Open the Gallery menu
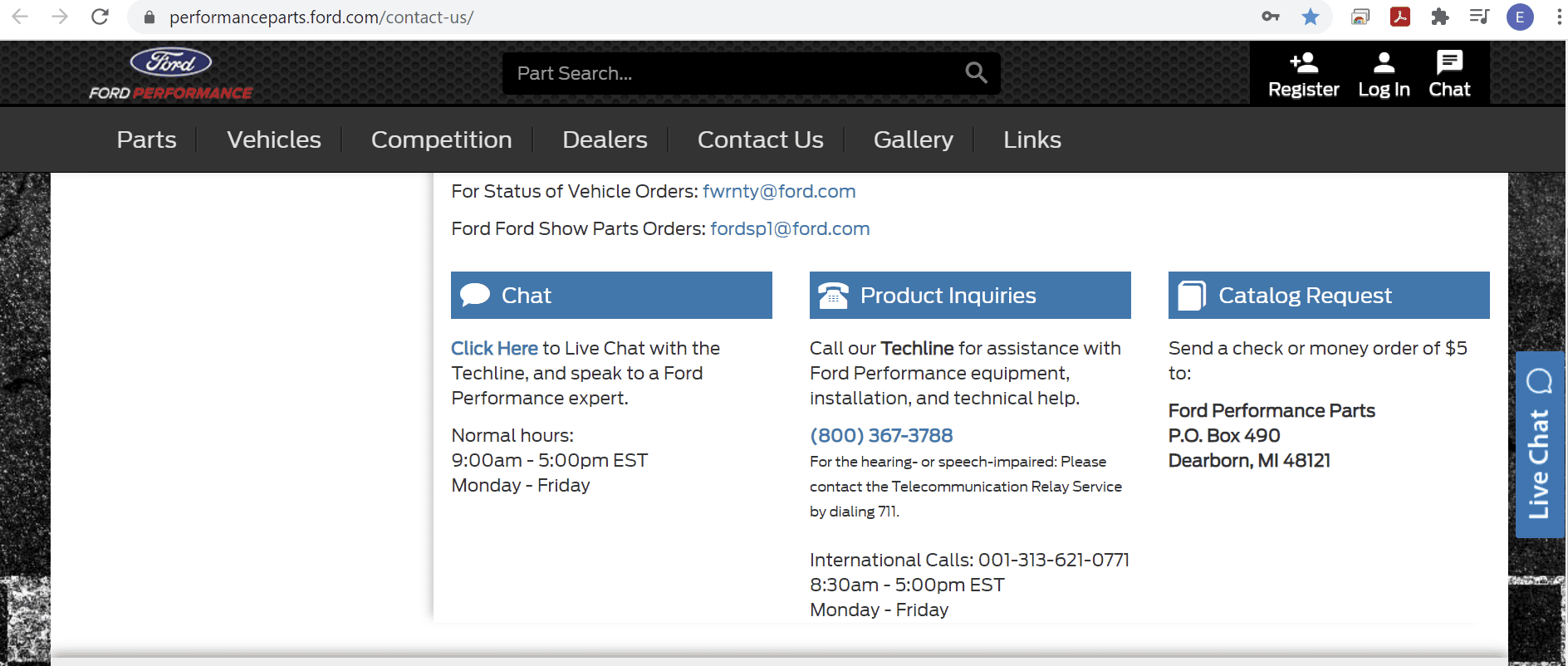This screenshot has width=1568, height=666. (x=914, y=140)
